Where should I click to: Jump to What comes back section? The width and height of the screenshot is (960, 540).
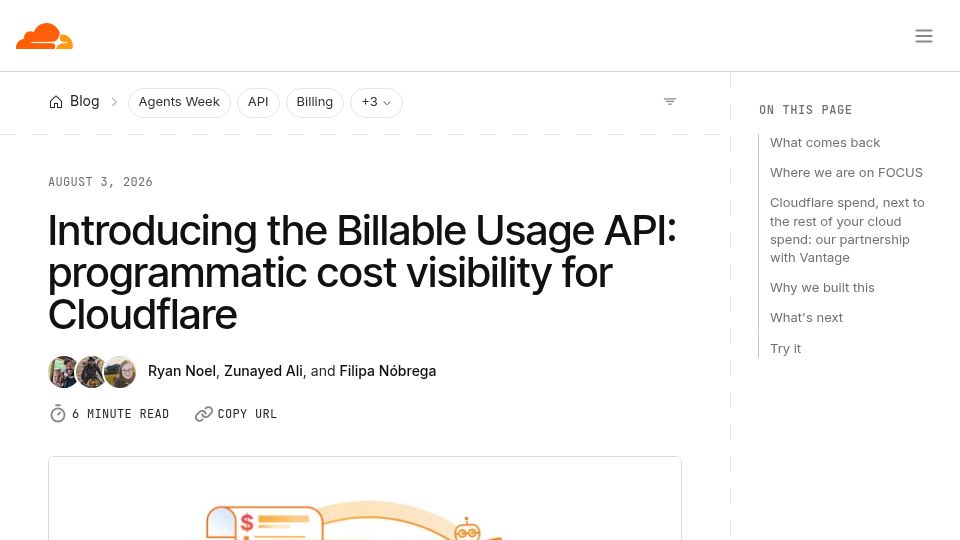click(x=825, y=143)
